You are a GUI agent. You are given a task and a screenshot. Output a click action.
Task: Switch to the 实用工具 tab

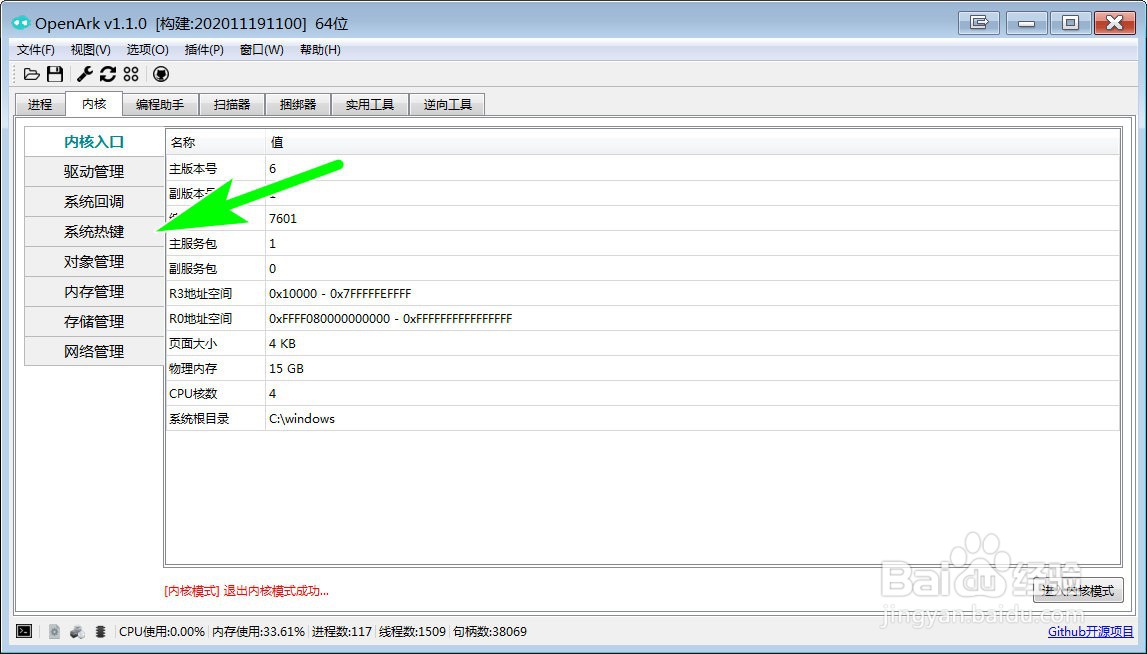(x=369, y=105)
